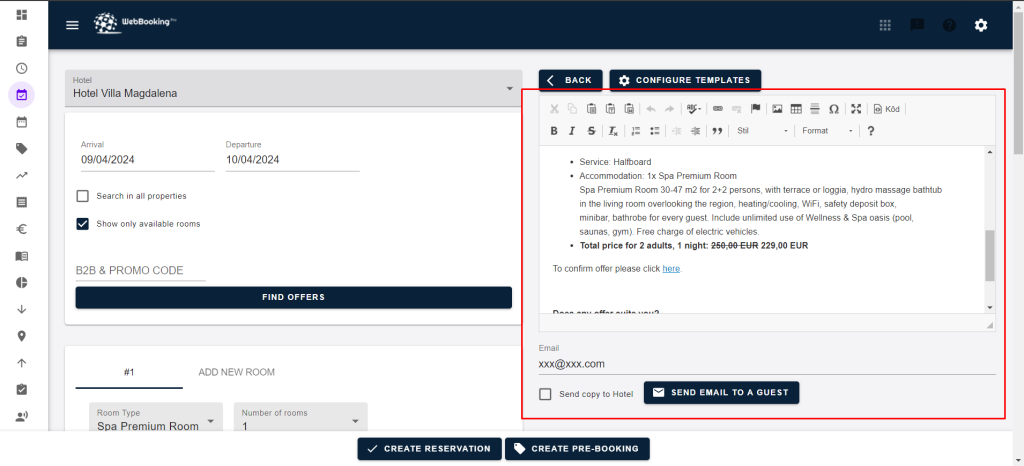Viewport: 1024px width, 466px height.
Task: Expand the Format dropdown in editor
Action: pyautogui.click(x=828, y=131)
